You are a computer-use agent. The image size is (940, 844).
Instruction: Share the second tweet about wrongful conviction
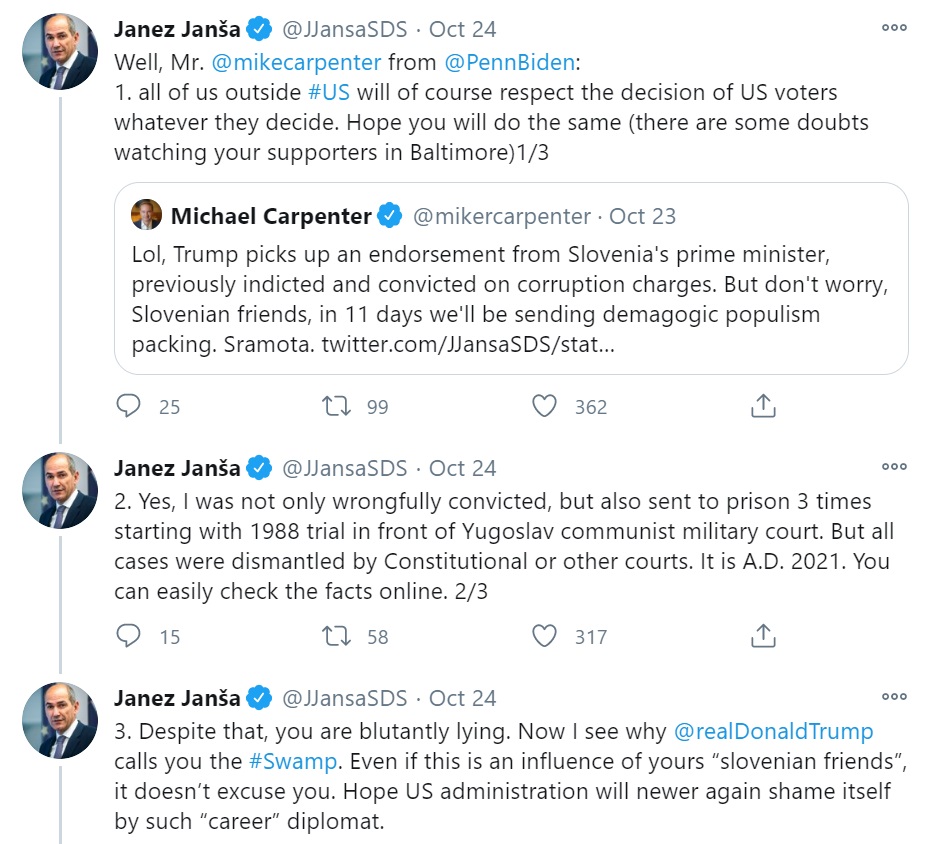(762, 636)
